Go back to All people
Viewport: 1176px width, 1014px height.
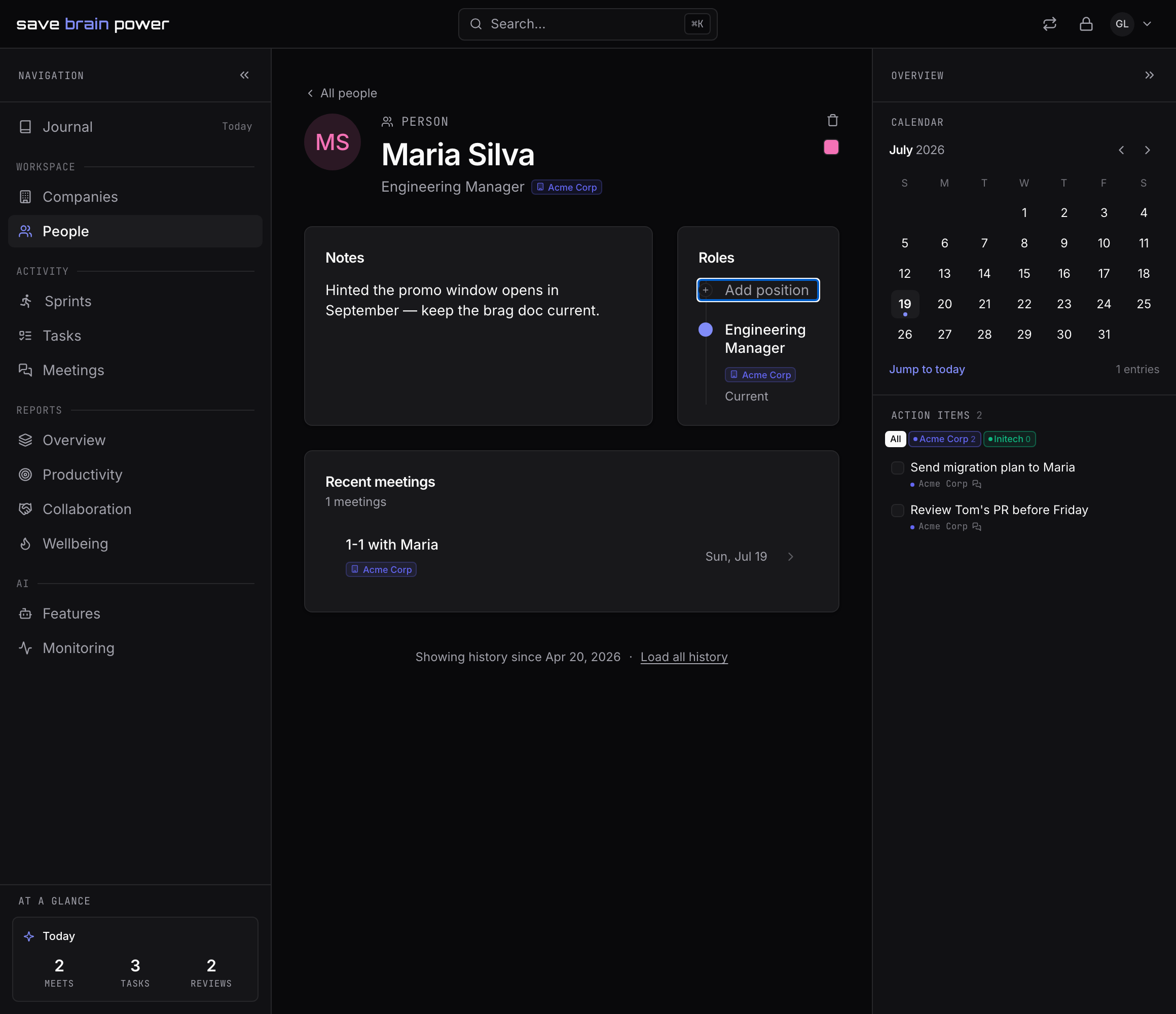(342, 93)
